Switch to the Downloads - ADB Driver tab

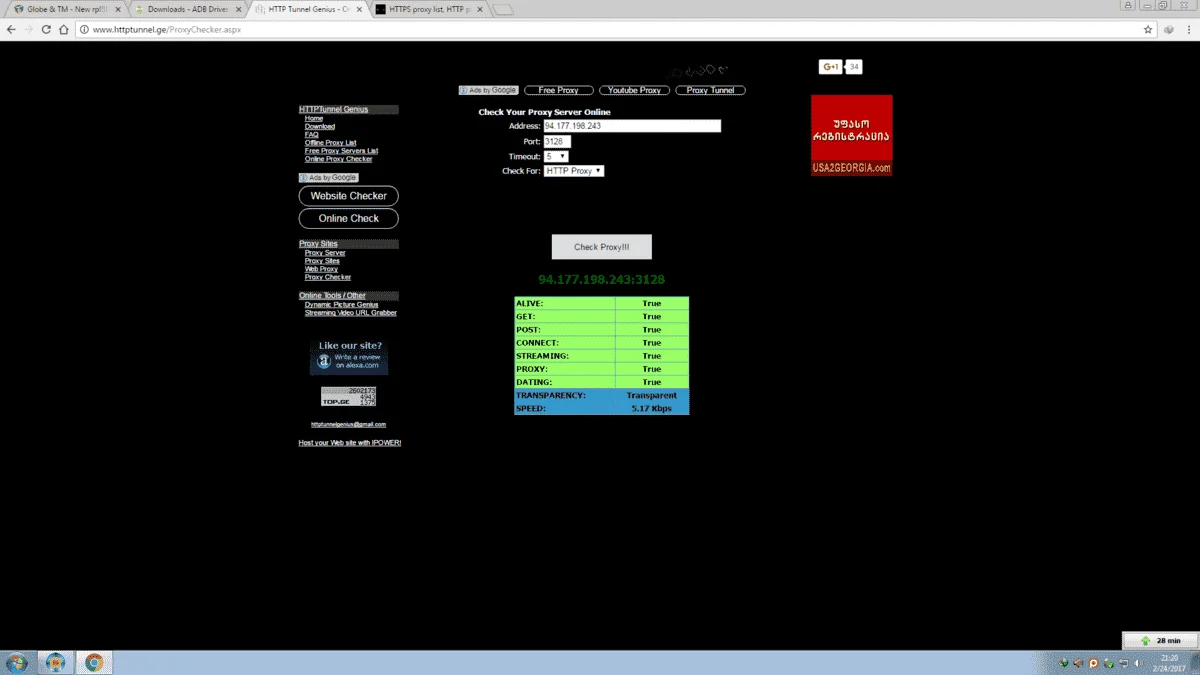point(187,9)
